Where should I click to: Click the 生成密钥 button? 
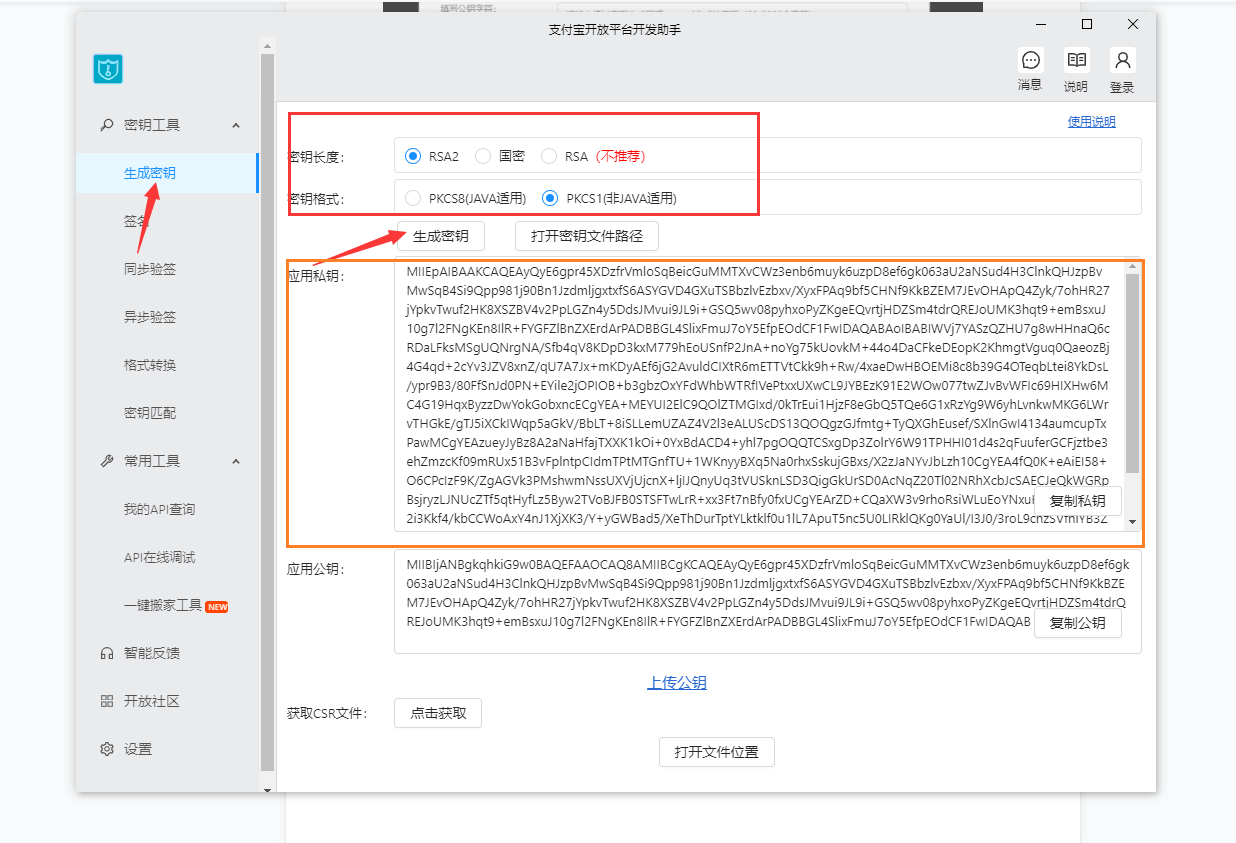[x=441, y=236]
